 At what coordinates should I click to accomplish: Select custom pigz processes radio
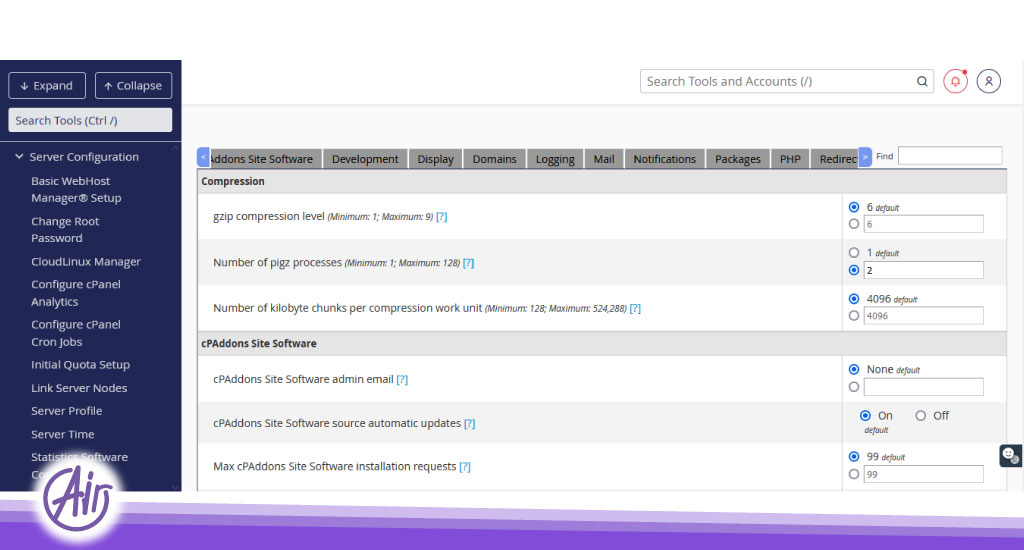(x=854, y=270)
